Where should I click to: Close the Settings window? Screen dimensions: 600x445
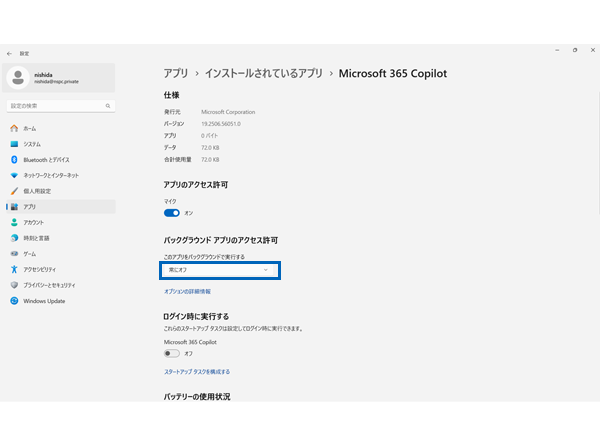tap(593, 50)
